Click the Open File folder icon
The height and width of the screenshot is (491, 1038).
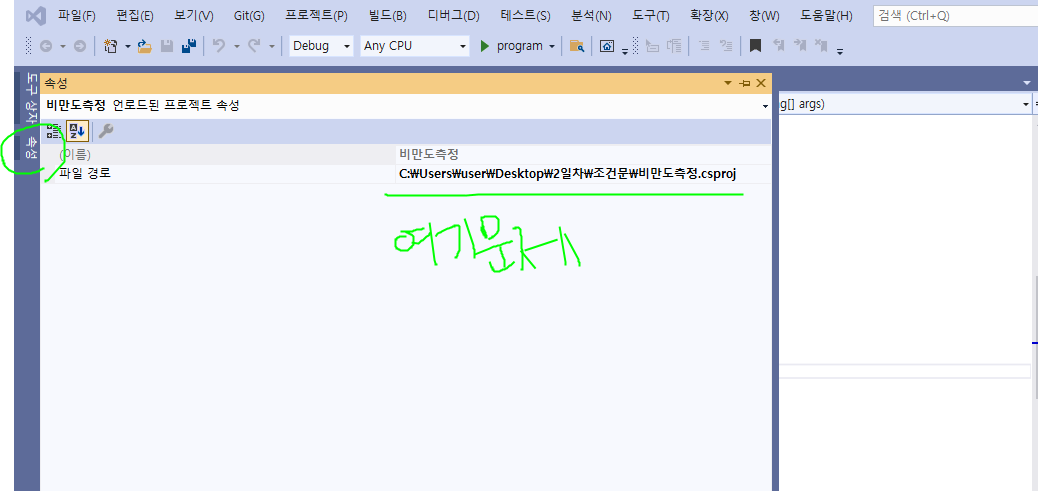(144, 46)
